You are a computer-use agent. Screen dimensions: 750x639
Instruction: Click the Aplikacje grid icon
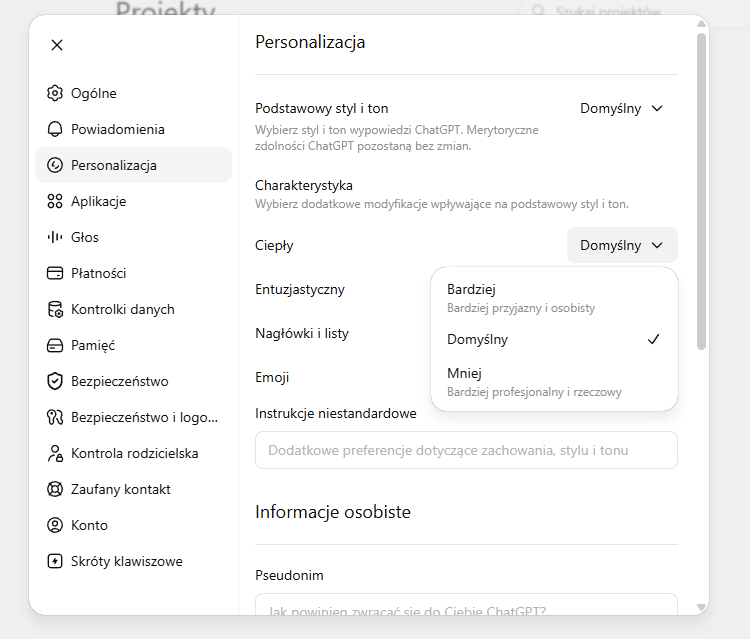click(55, 201)
